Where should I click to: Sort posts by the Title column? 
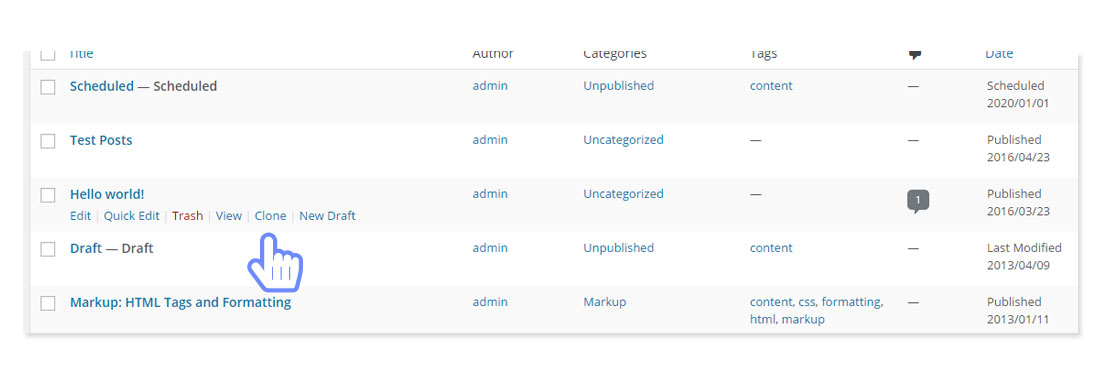[x=82, y=54]
